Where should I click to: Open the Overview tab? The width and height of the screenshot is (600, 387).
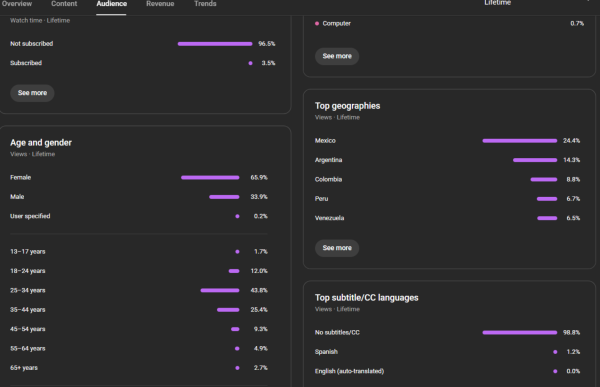click(17, 4)
